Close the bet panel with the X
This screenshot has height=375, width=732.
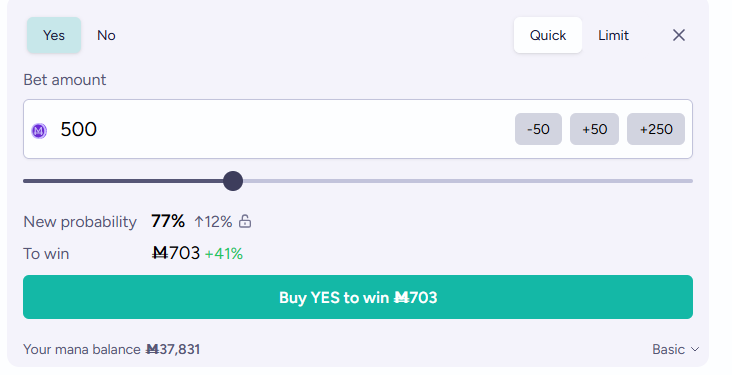(x=679, y=35)
